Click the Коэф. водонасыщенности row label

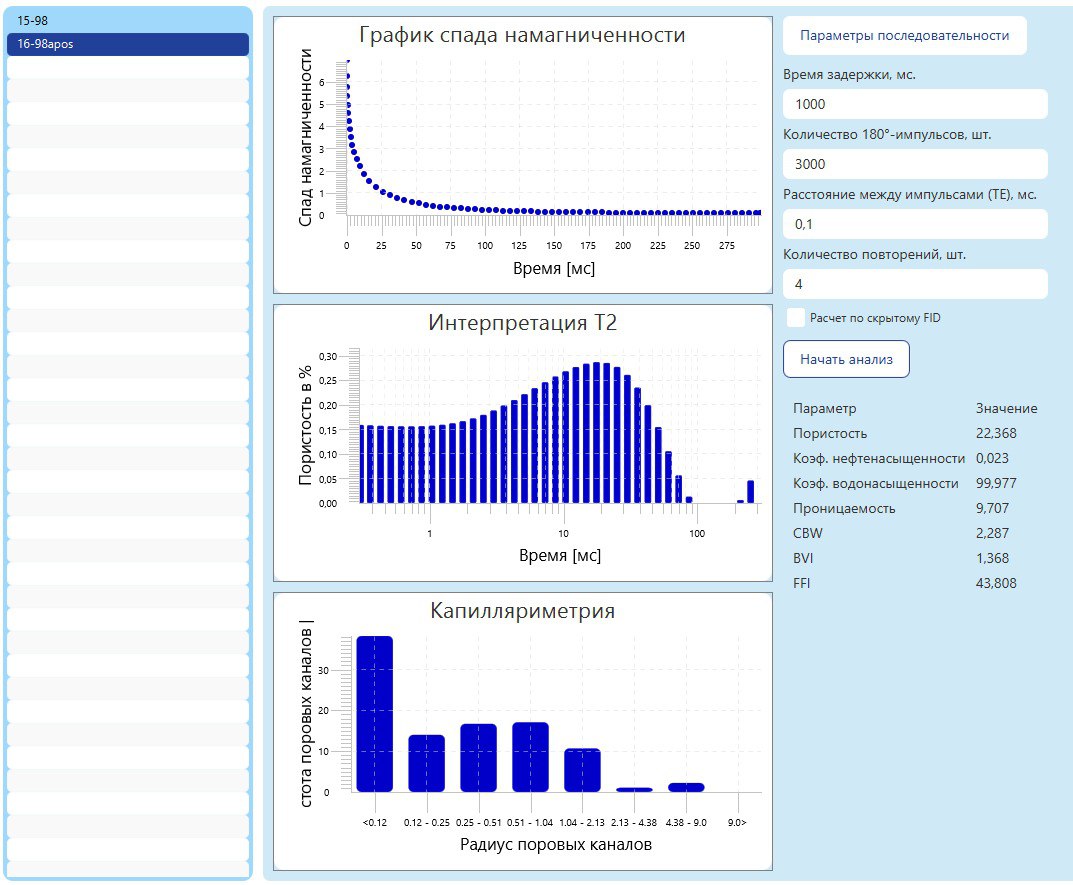point(875,483)
